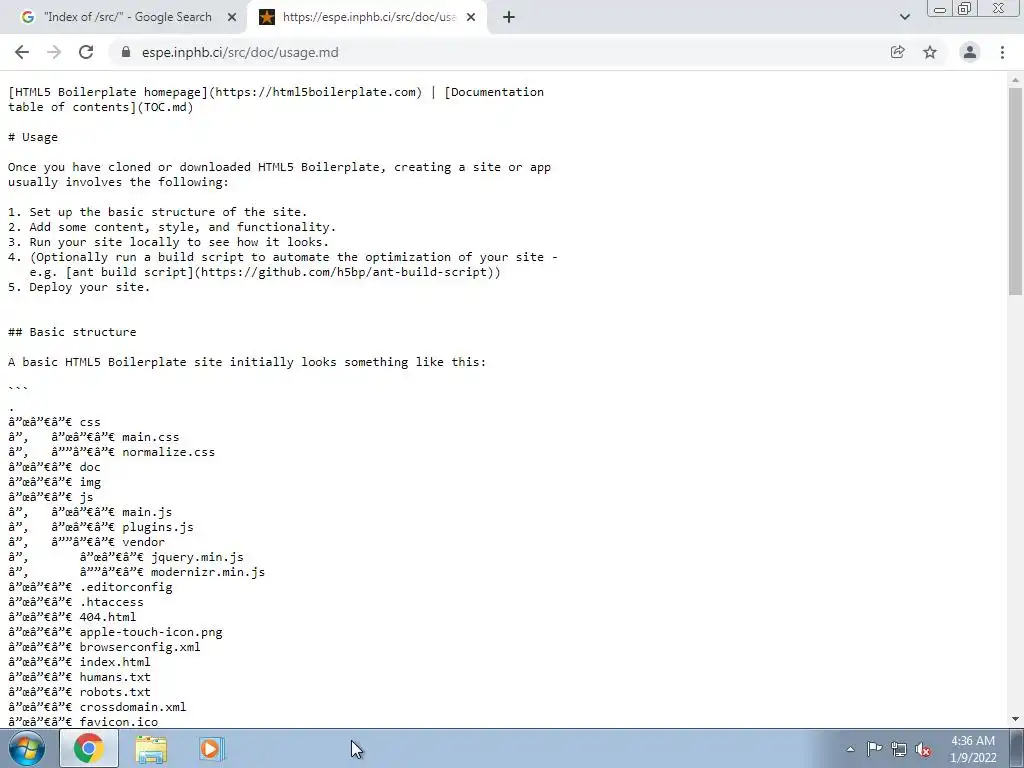Click the '404.html' line
This screenshot has height=768, width=1024.
coord(72,617)
